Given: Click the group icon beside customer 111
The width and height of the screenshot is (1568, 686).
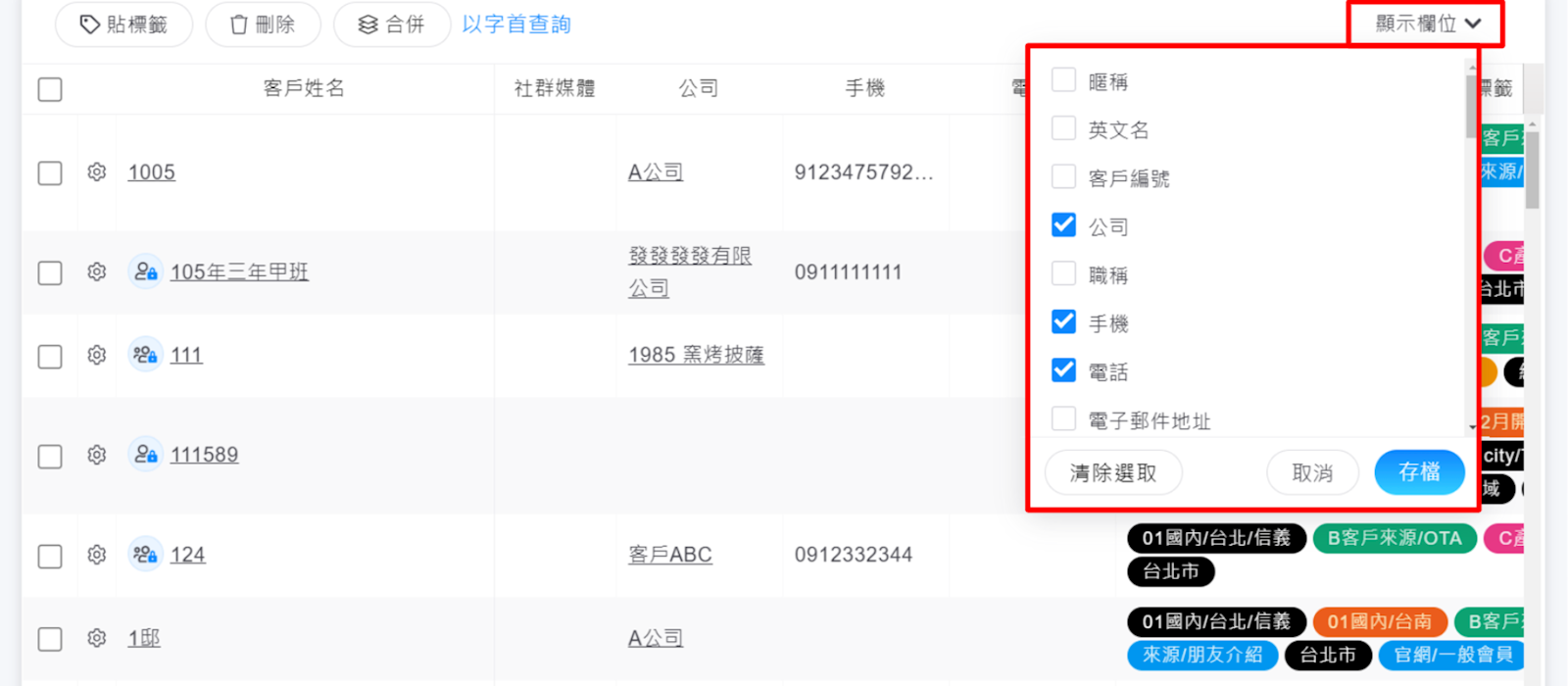Looking at the screenshot, I should click(145, 355).
